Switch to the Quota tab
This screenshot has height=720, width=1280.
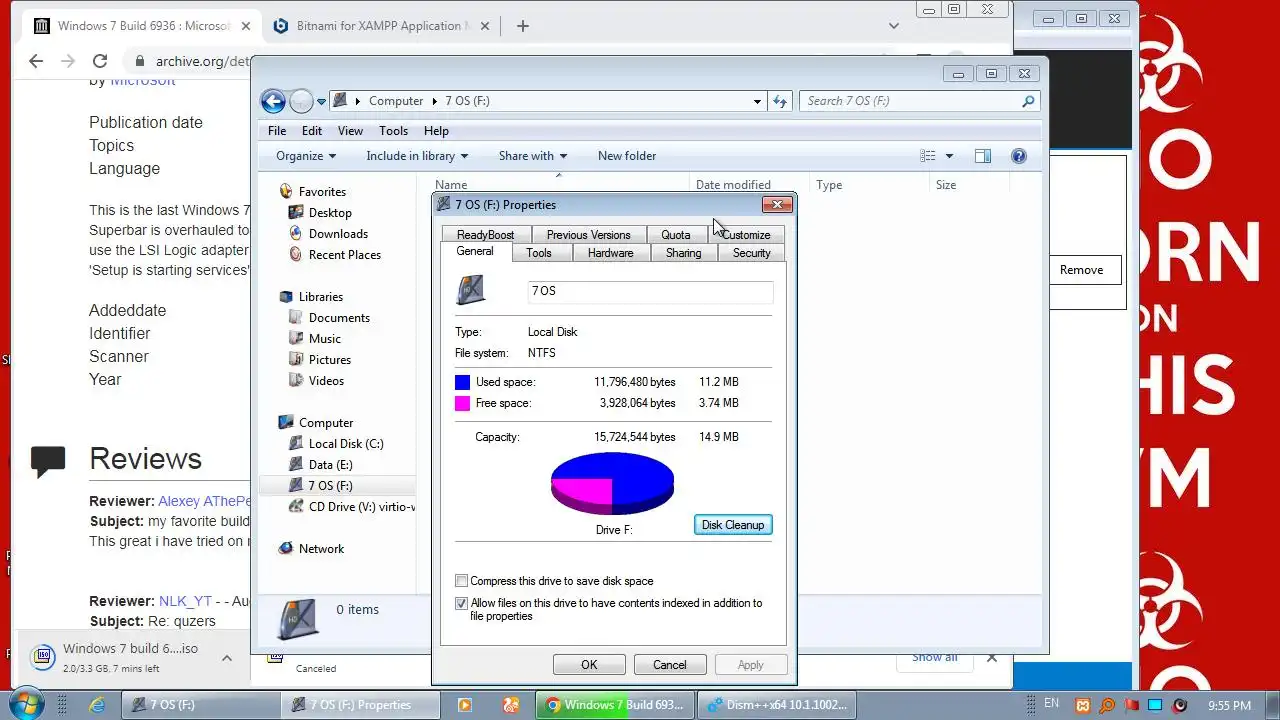[676, 235]
